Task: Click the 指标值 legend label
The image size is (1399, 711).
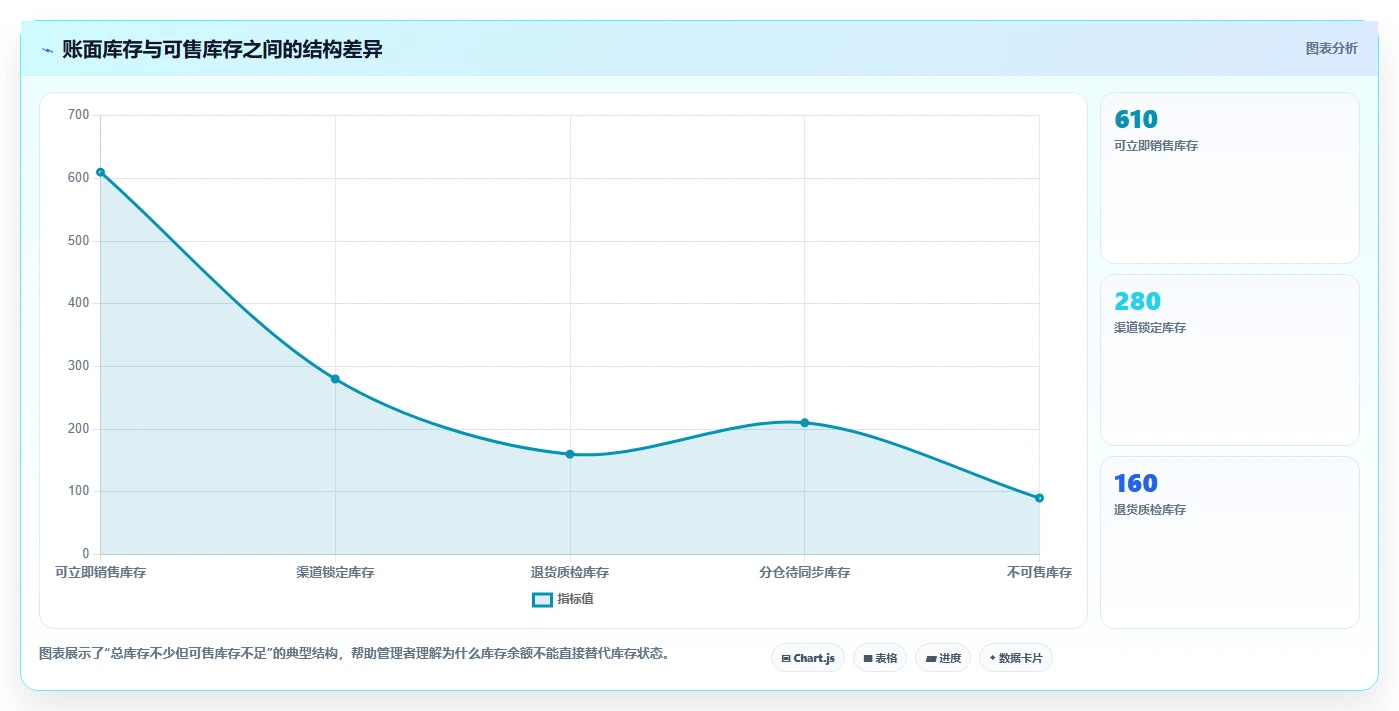Action: [575, 599]
